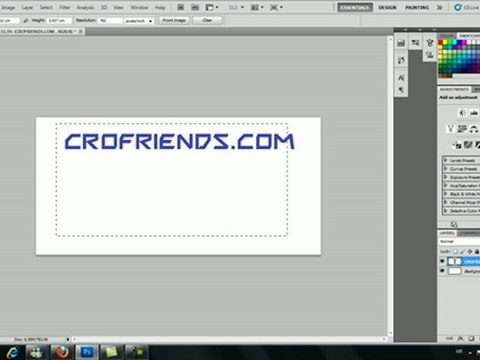Switch to the Swatches tab
The width and height of the screenshot is (480, 360).
(x=469, y=35)
